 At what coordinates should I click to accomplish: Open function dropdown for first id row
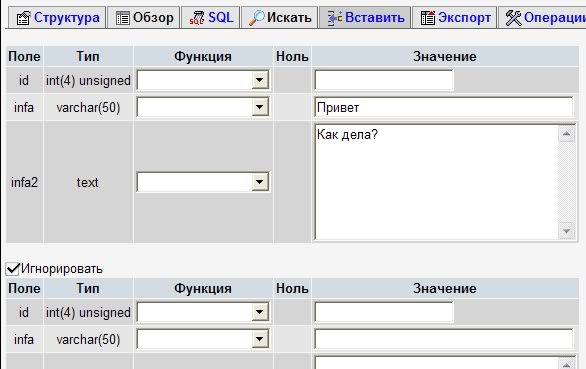coord(260,80)
